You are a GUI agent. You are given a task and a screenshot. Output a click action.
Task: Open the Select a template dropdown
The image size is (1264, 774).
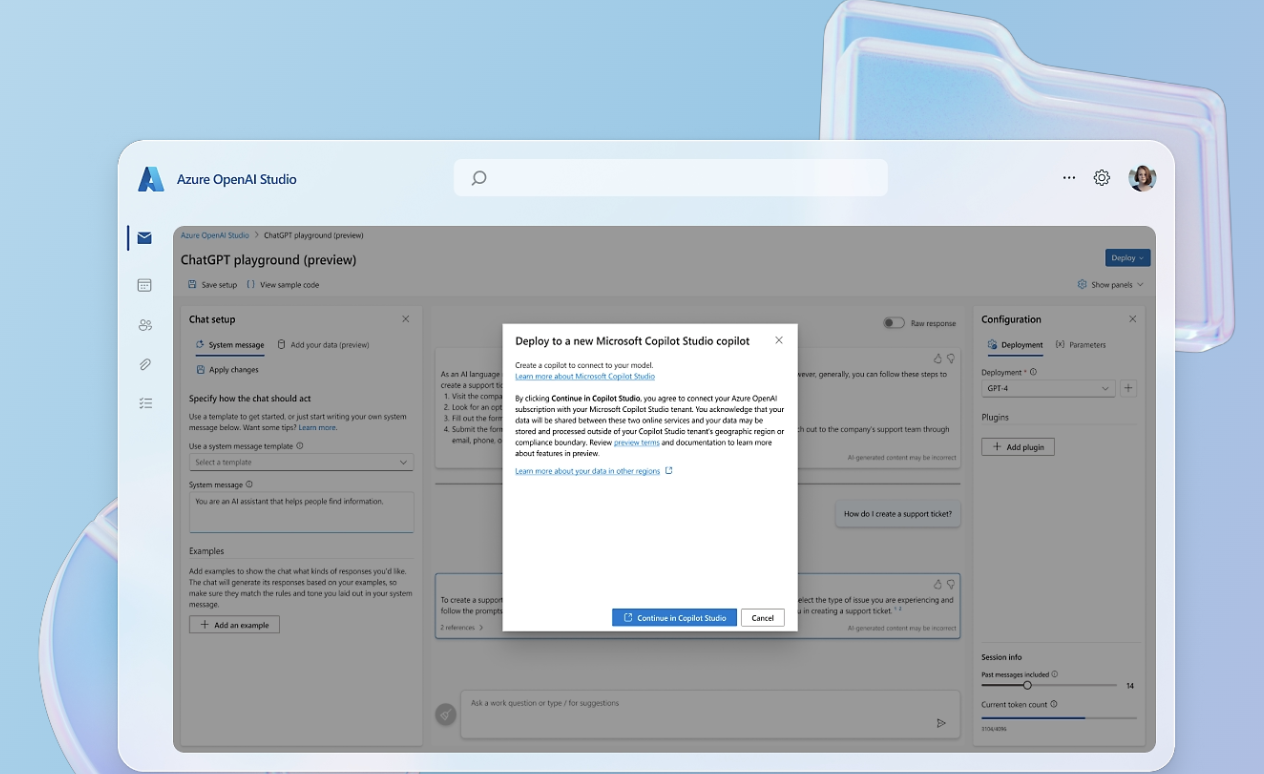301,462
